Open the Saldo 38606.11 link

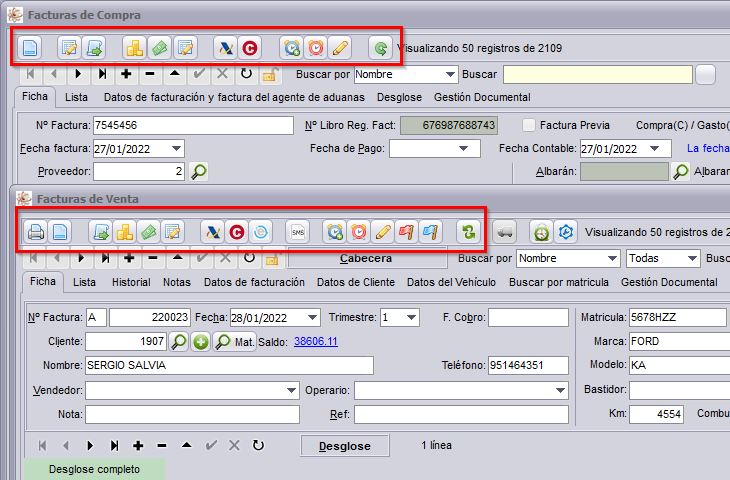pos(316,342)
